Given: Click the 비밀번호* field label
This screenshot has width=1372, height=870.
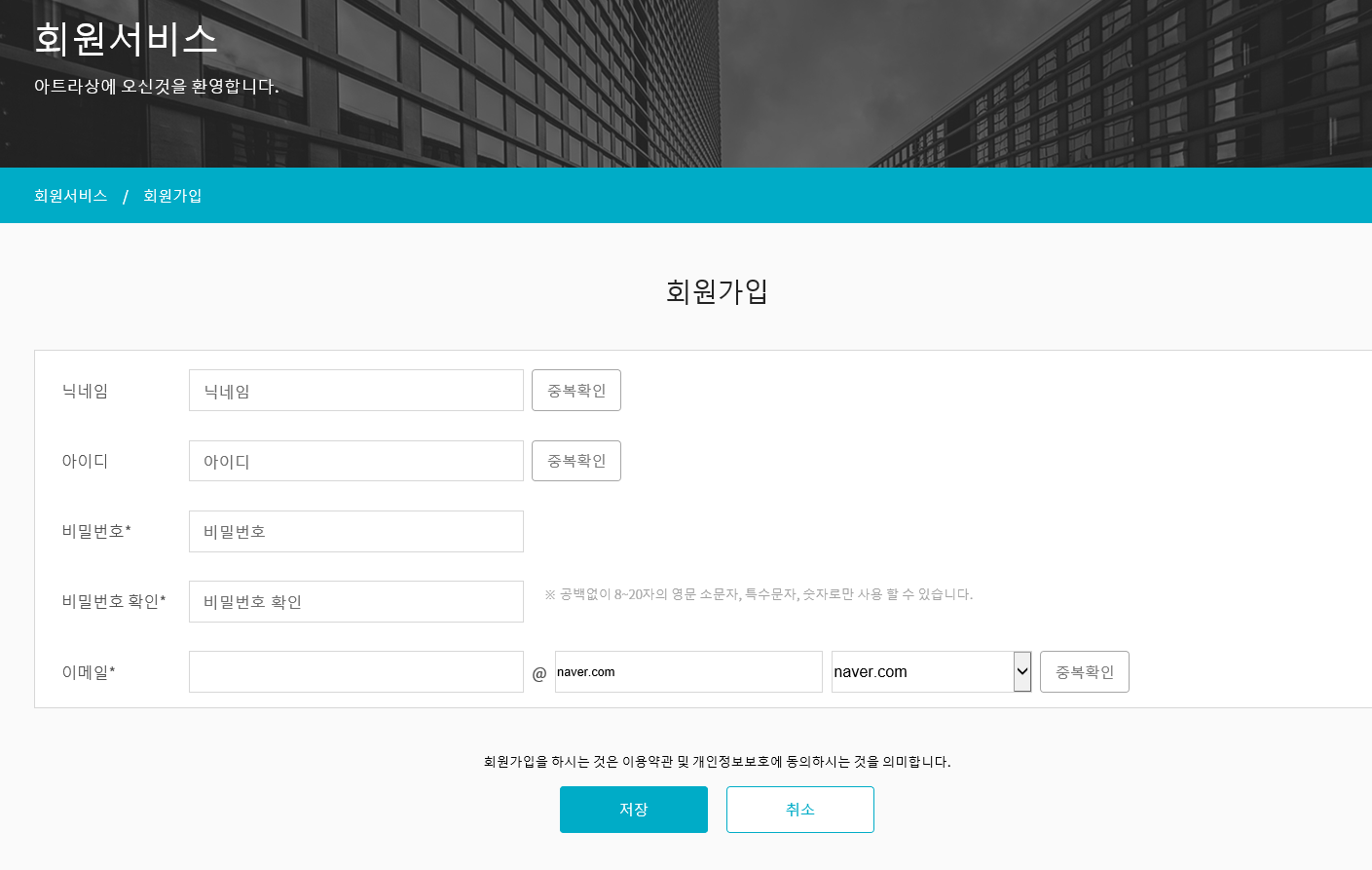Looking at the screenshot, I should (x=96, y=531).
